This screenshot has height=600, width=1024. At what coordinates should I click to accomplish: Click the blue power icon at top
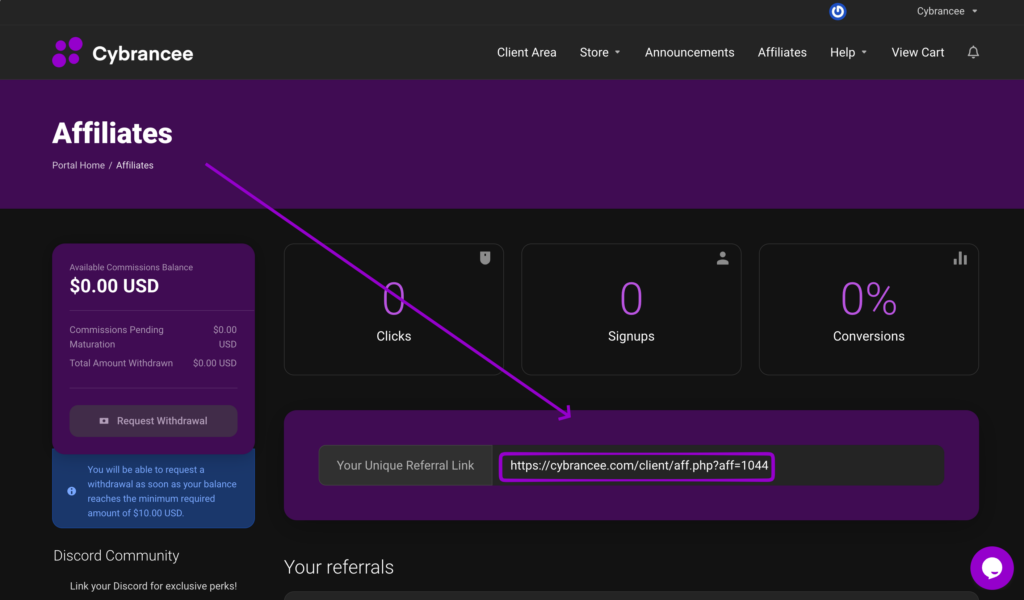[x=837, y=11]
